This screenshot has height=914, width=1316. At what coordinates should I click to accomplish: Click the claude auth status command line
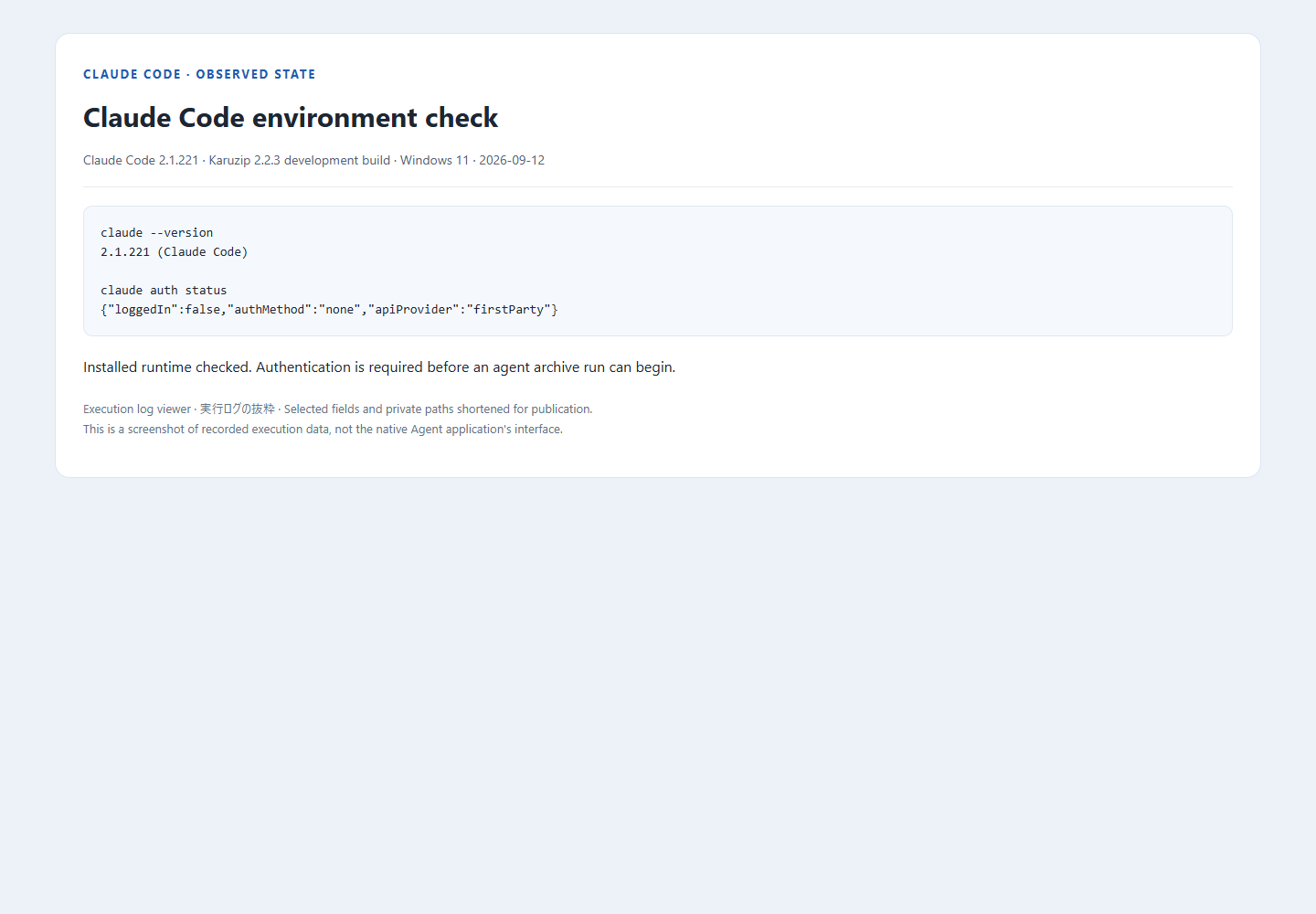[164, 291]
